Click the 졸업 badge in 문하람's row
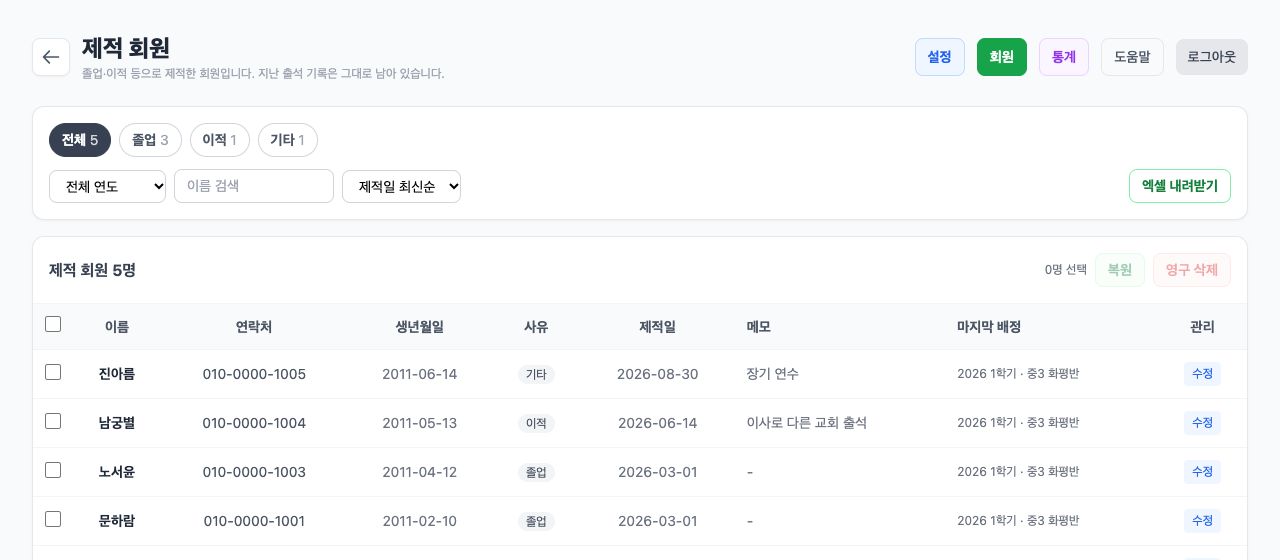The width and height of the screenshot is (1280, 560). pyautogui.click(x=536, y=521)
